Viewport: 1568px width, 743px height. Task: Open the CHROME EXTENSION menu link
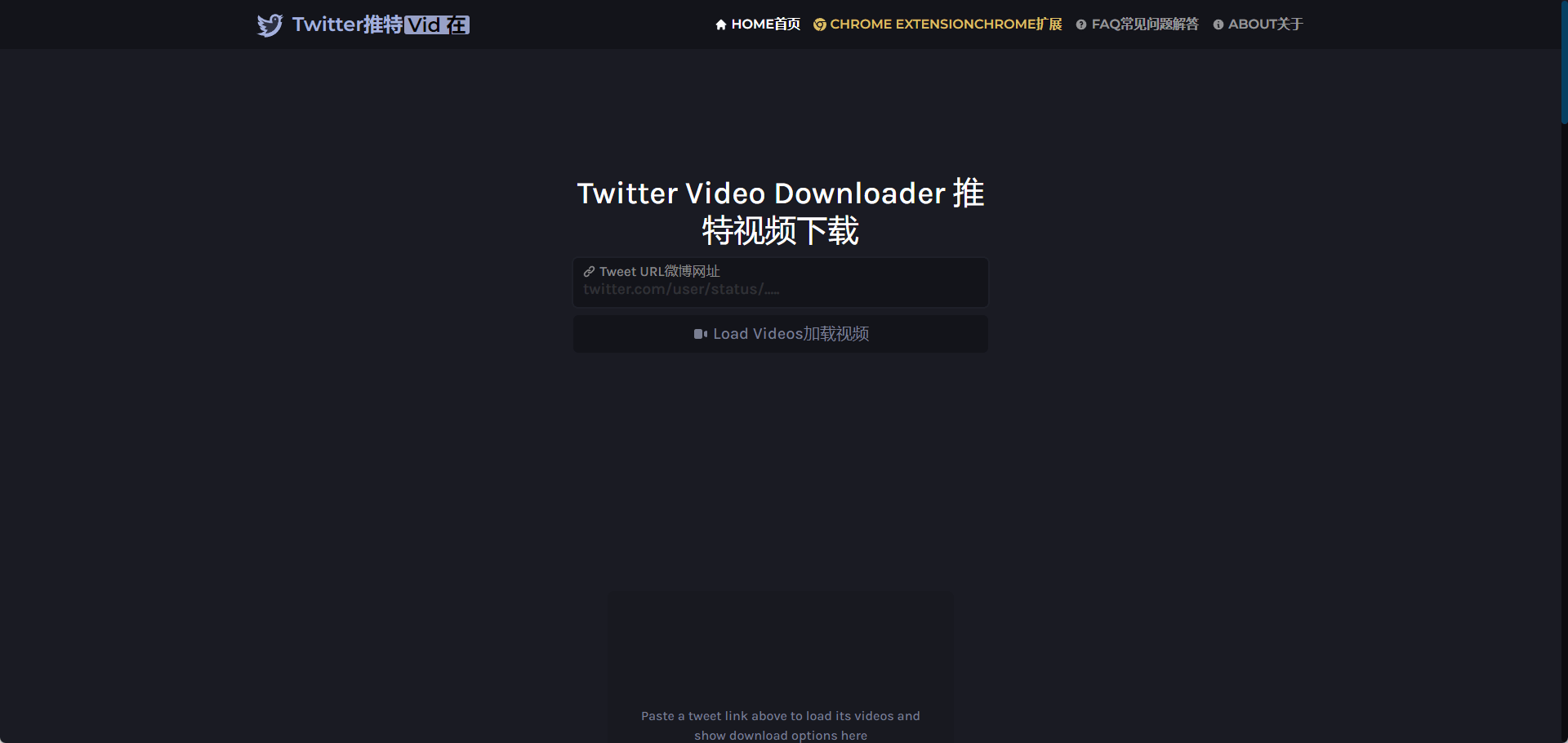click(x=938, y=24)
